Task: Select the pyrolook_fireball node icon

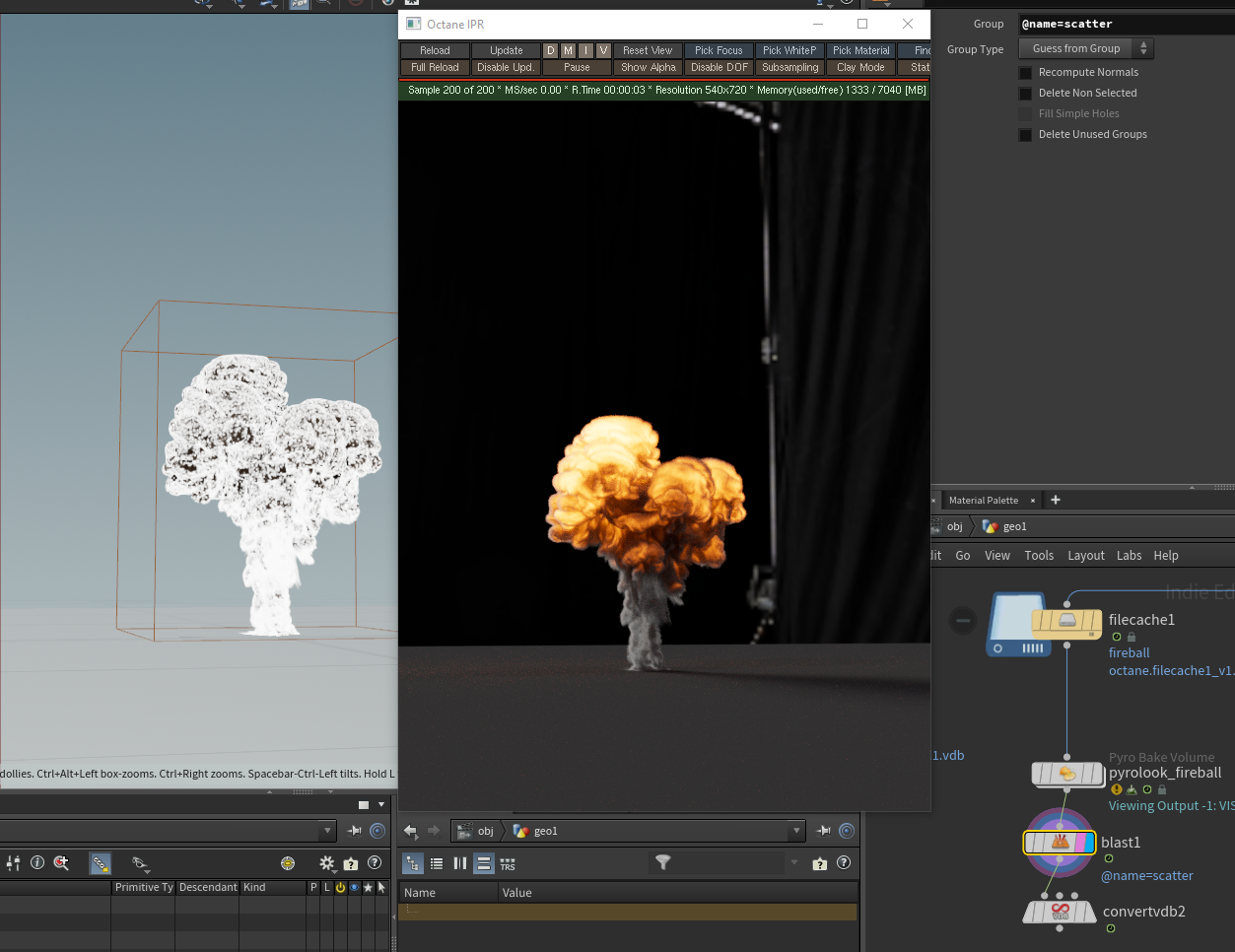Action: click(x=1067, y=774)
